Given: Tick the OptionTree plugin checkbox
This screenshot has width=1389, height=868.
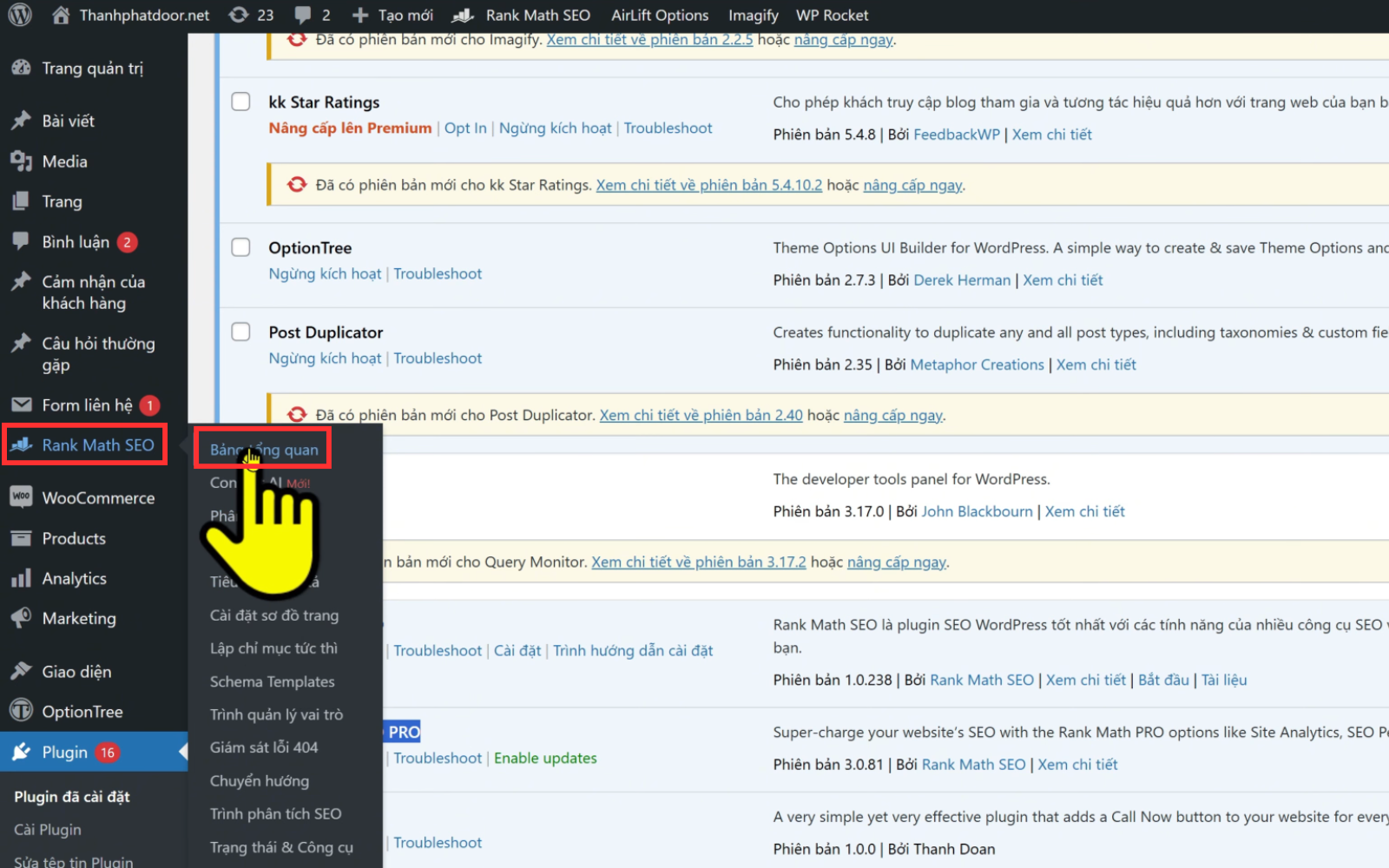Looking at the screenshot, I should [x=240, y=247].
